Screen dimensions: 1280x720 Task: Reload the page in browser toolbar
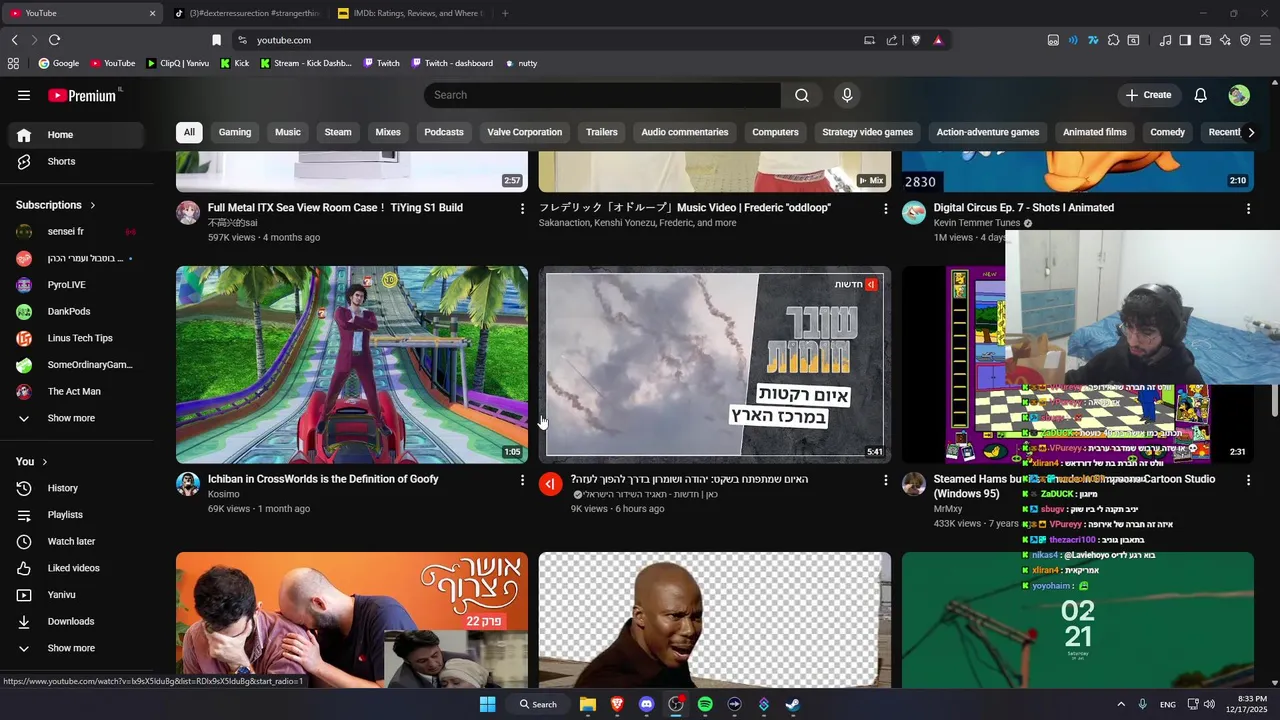point(54,40)
